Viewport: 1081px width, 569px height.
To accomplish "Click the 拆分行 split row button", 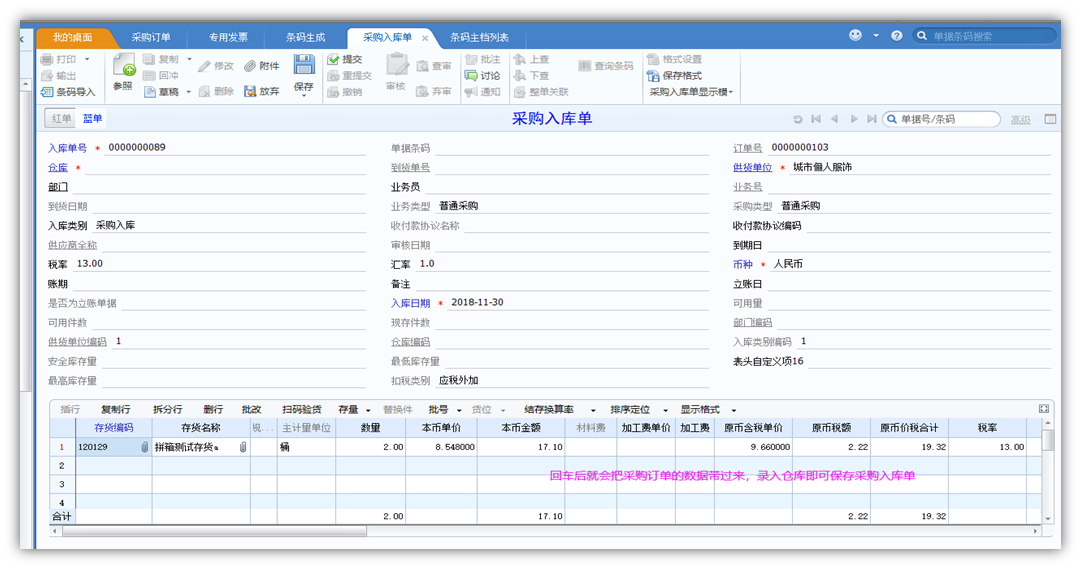I will pyautogui.click(x=168, y=410).
